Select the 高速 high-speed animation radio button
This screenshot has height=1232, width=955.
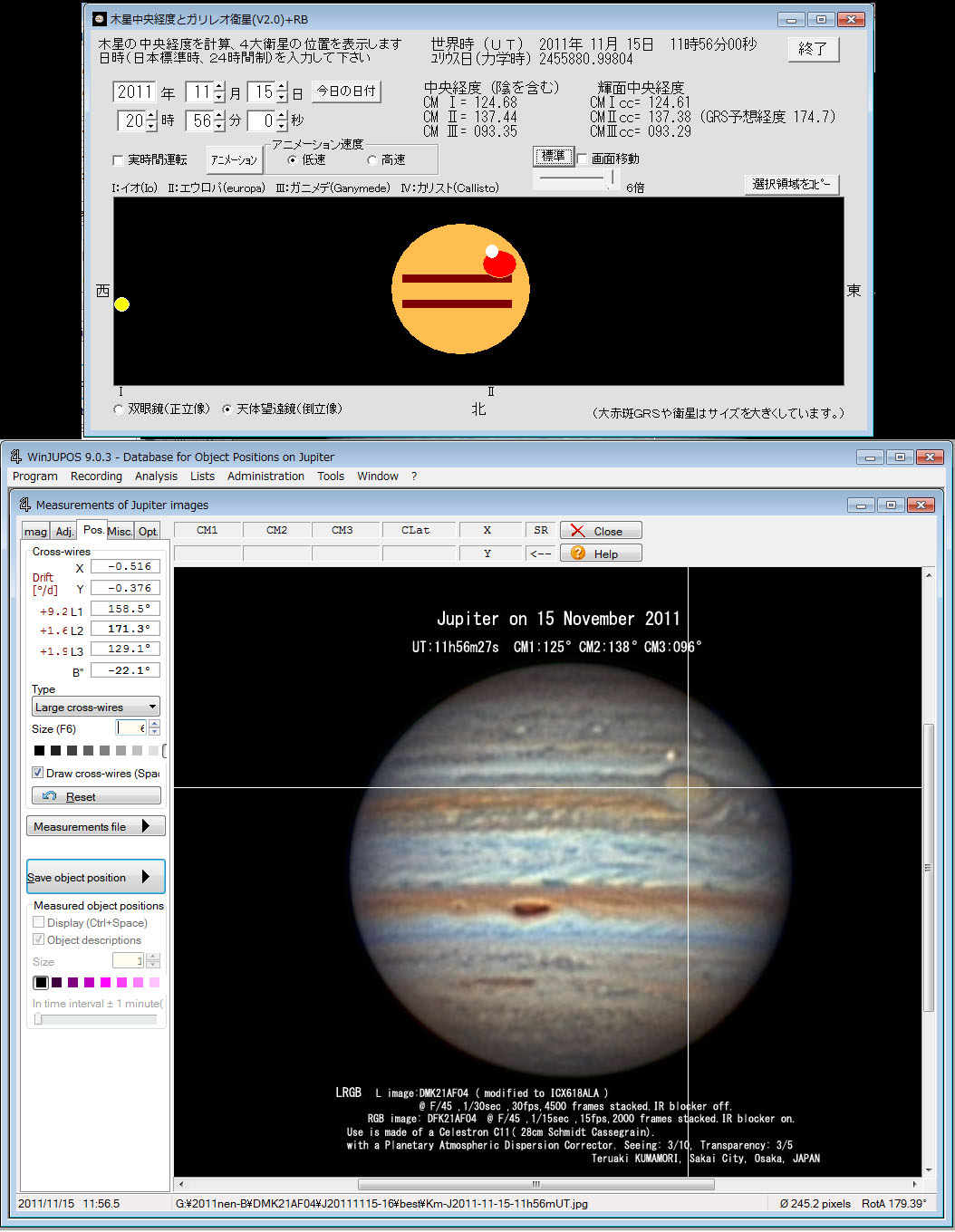372,160
